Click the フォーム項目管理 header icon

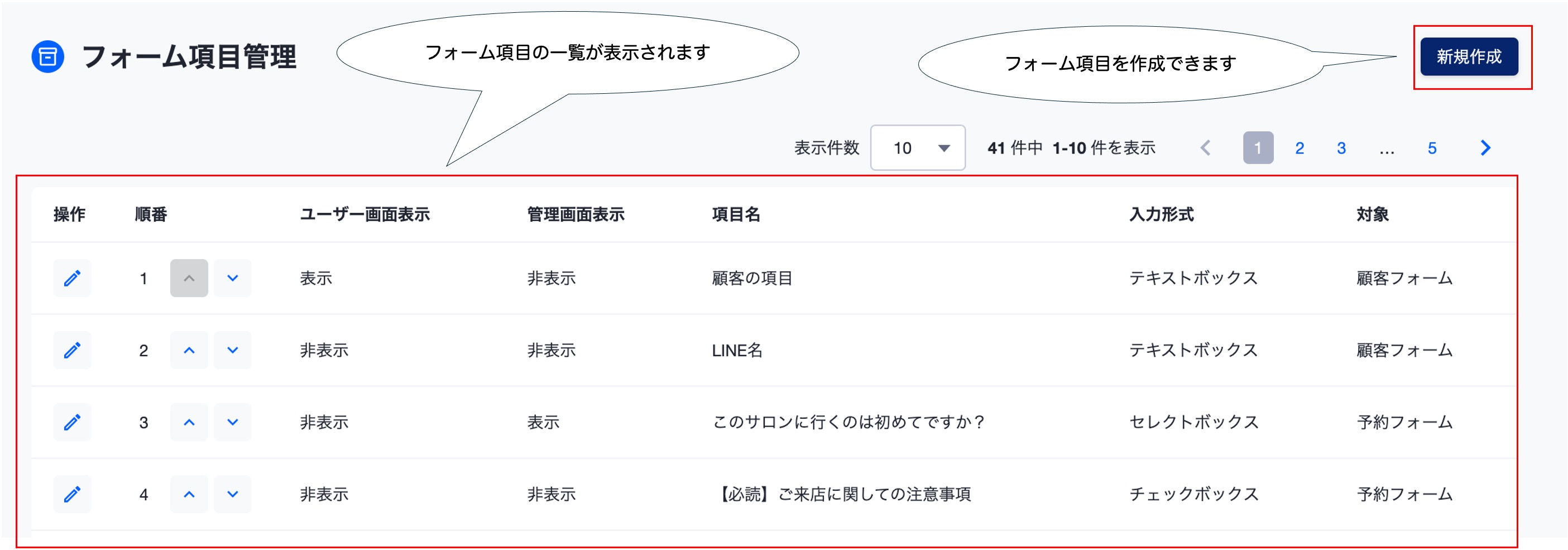[47, 56]
